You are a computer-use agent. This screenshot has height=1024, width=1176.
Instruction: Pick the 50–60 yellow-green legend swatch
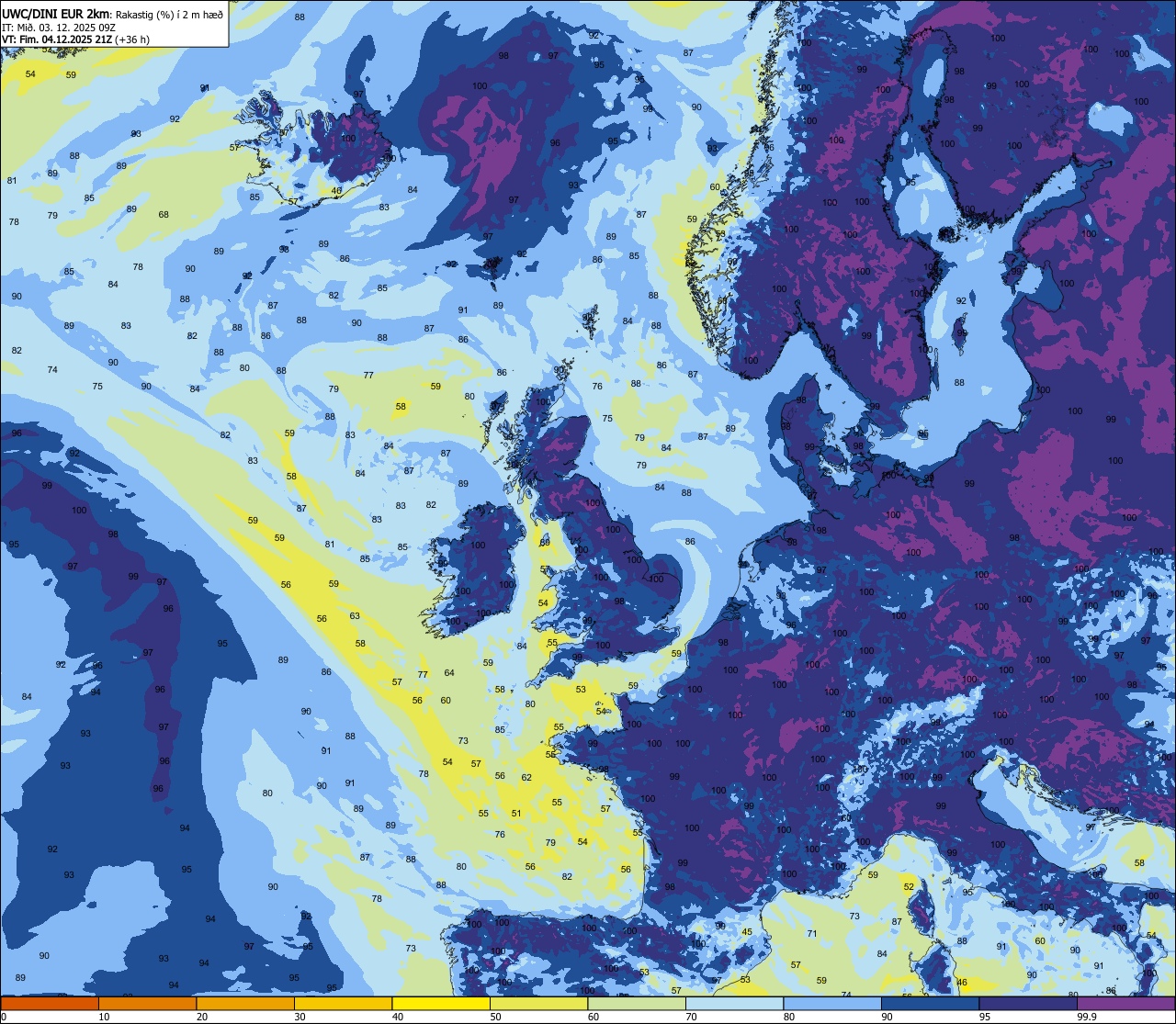coord(538,1003)
